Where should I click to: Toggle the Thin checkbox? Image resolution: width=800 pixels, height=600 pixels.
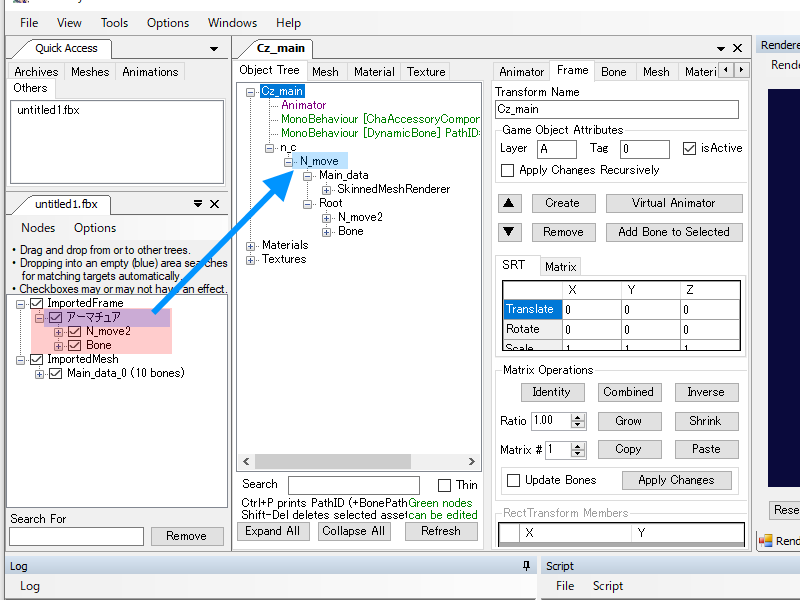click(x=444, y=485)
